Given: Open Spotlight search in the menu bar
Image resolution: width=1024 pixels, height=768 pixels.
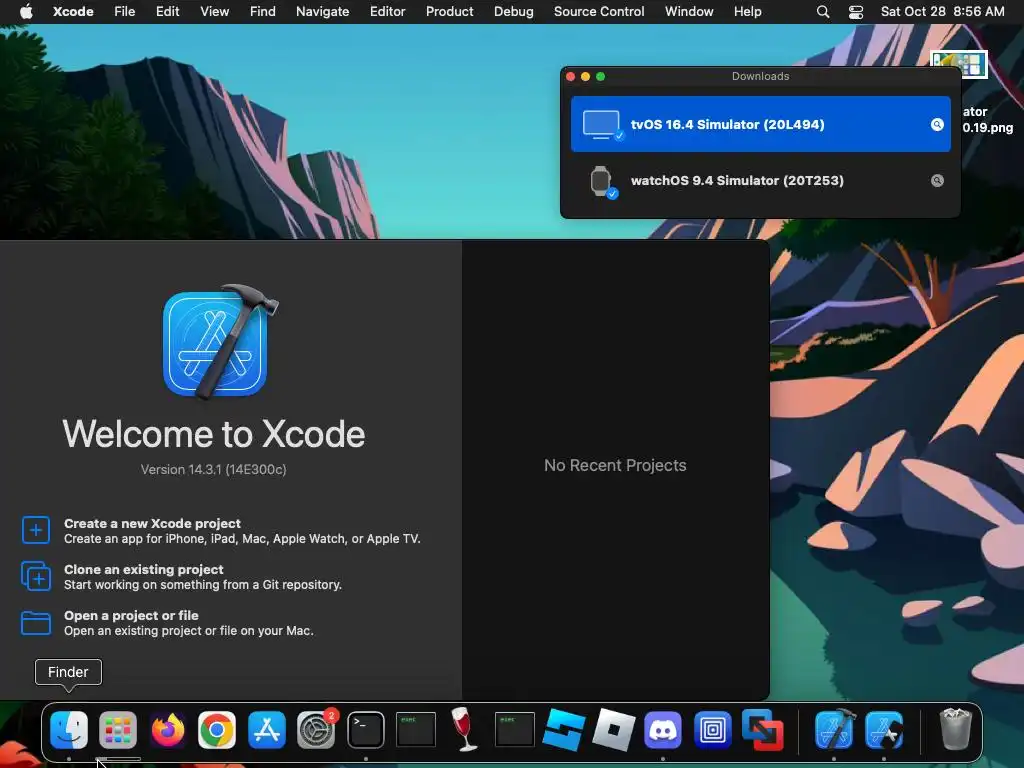Looking at the screenshot, I should point(823,12).
